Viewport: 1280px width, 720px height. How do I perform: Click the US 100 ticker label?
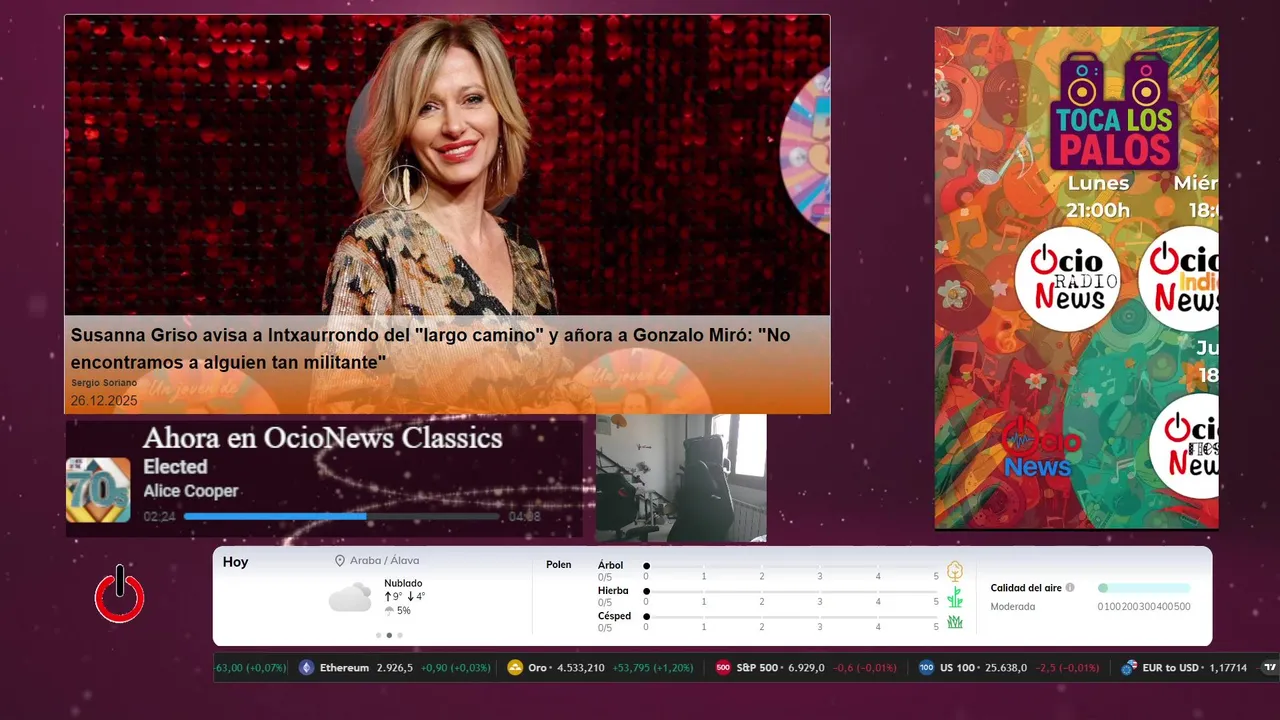[957, 668]
